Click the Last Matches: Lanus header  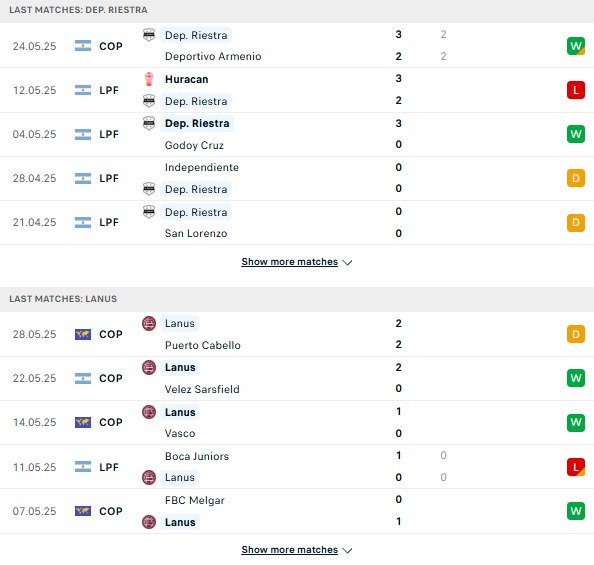63,299
